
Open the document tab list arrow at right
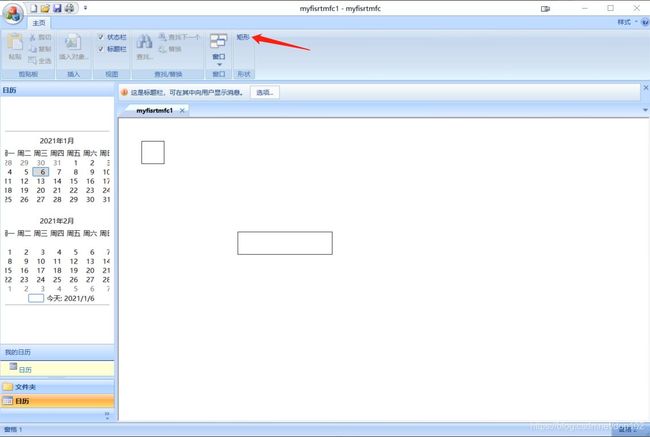(x=645, y=110)
